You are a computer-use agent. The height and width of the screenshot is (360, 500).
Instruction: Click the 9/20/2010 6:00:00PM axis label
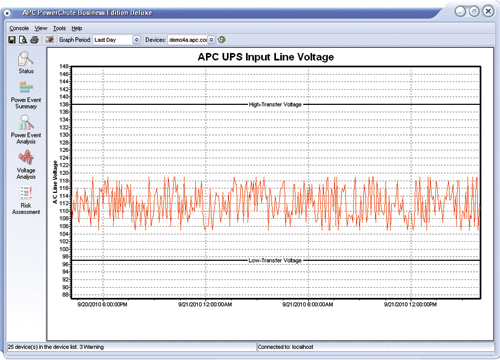pyautogui.click(x=102, y=304)
